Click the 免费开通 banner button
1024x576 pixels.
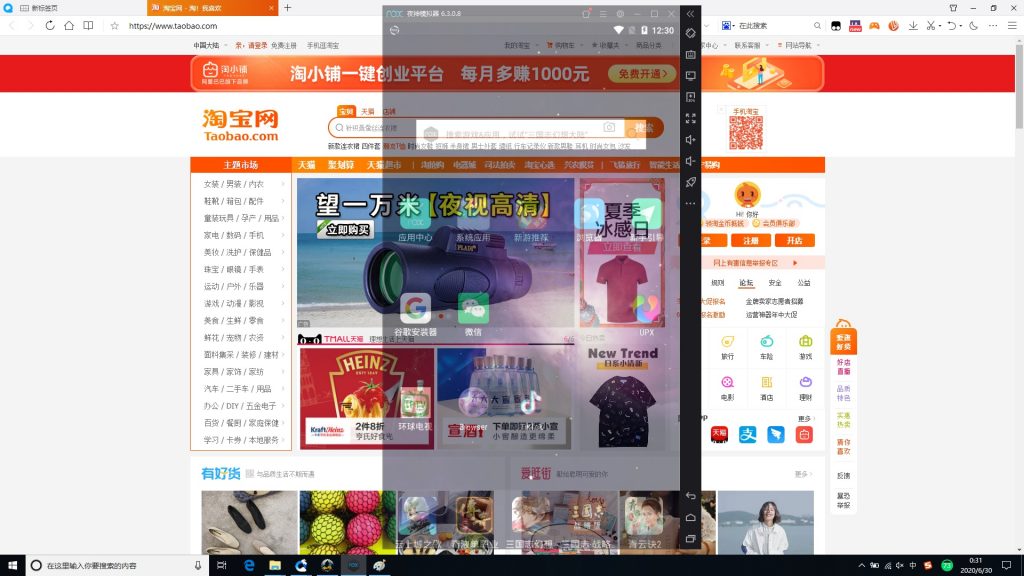(x=642, y=74)
